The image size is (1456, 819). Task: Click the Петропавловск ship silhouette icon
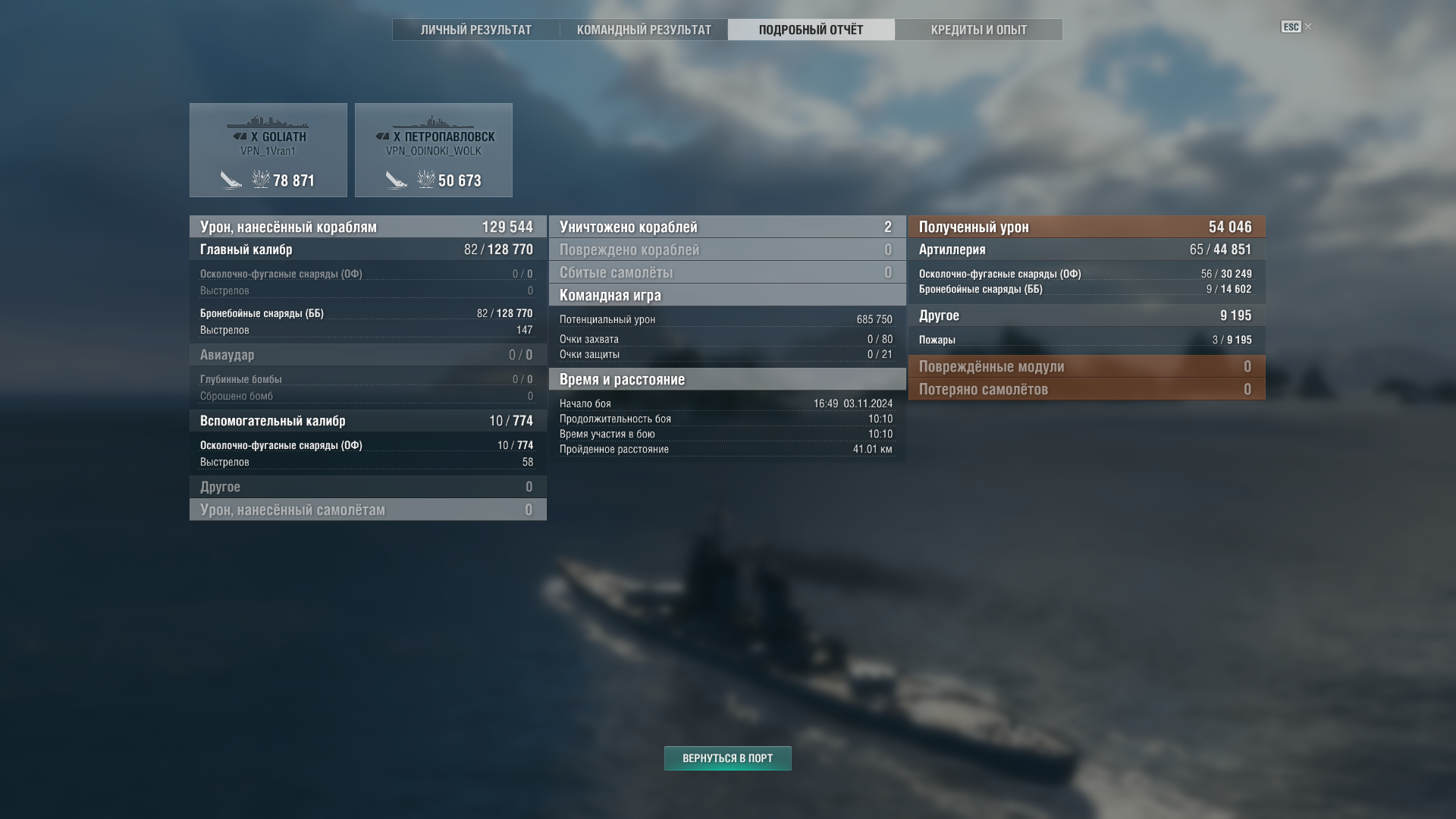[x=433, y=122]
